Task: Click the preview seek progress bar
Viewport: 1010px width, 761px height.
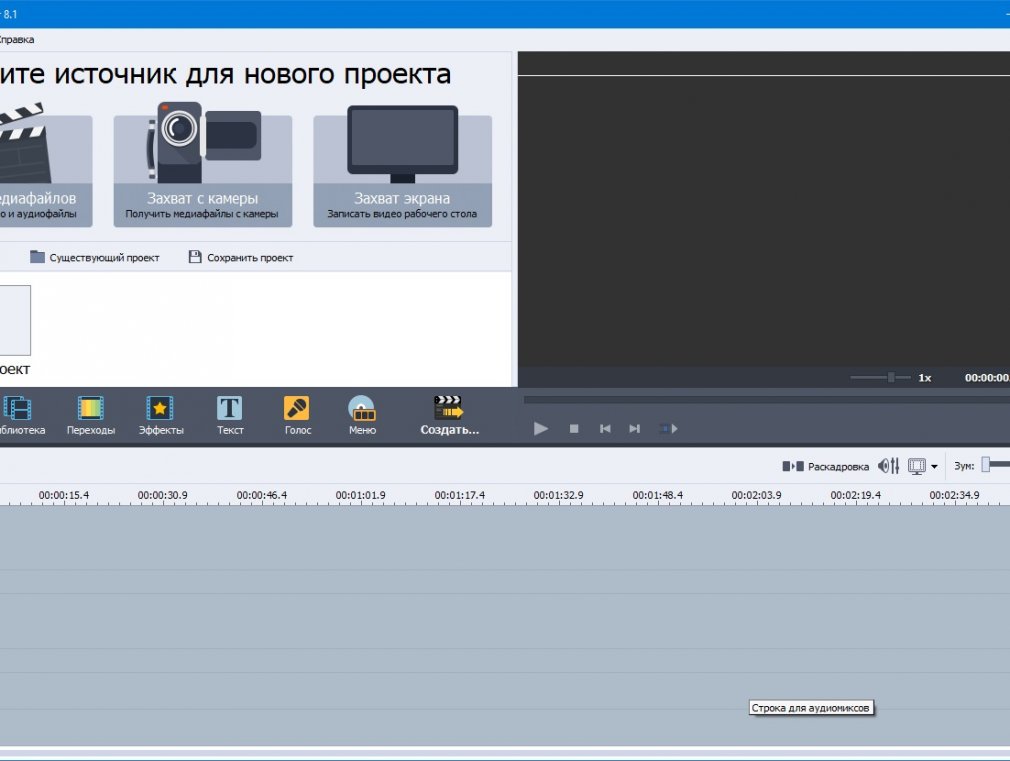Action: point(767,400)
